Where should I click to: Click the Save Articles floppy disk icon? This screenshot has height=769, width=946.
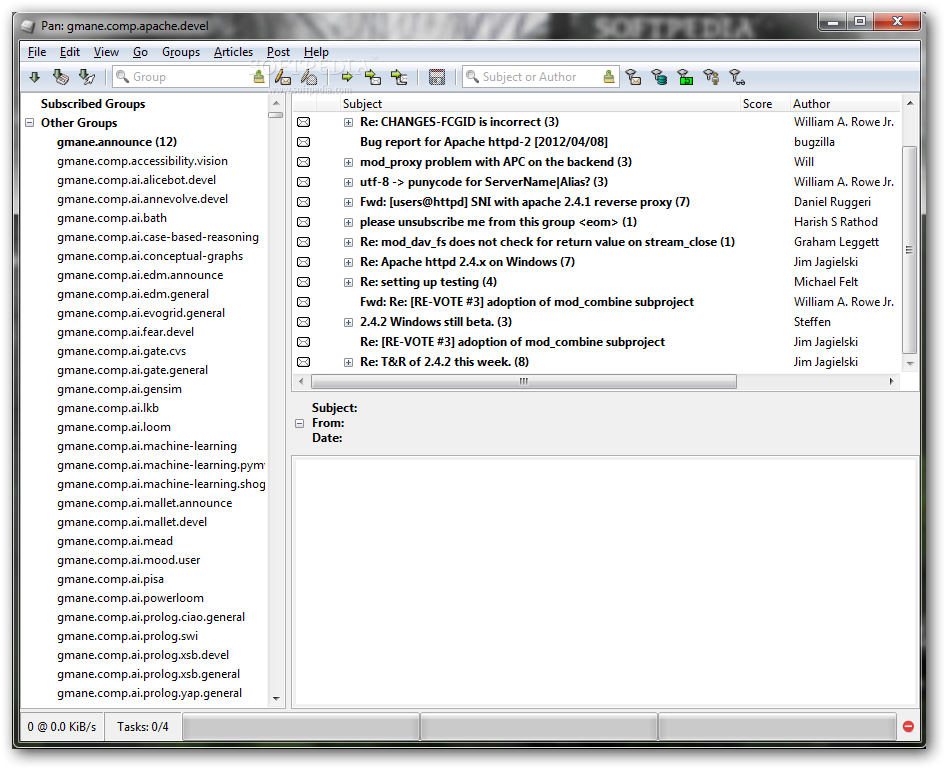click(x=436, y=77)
